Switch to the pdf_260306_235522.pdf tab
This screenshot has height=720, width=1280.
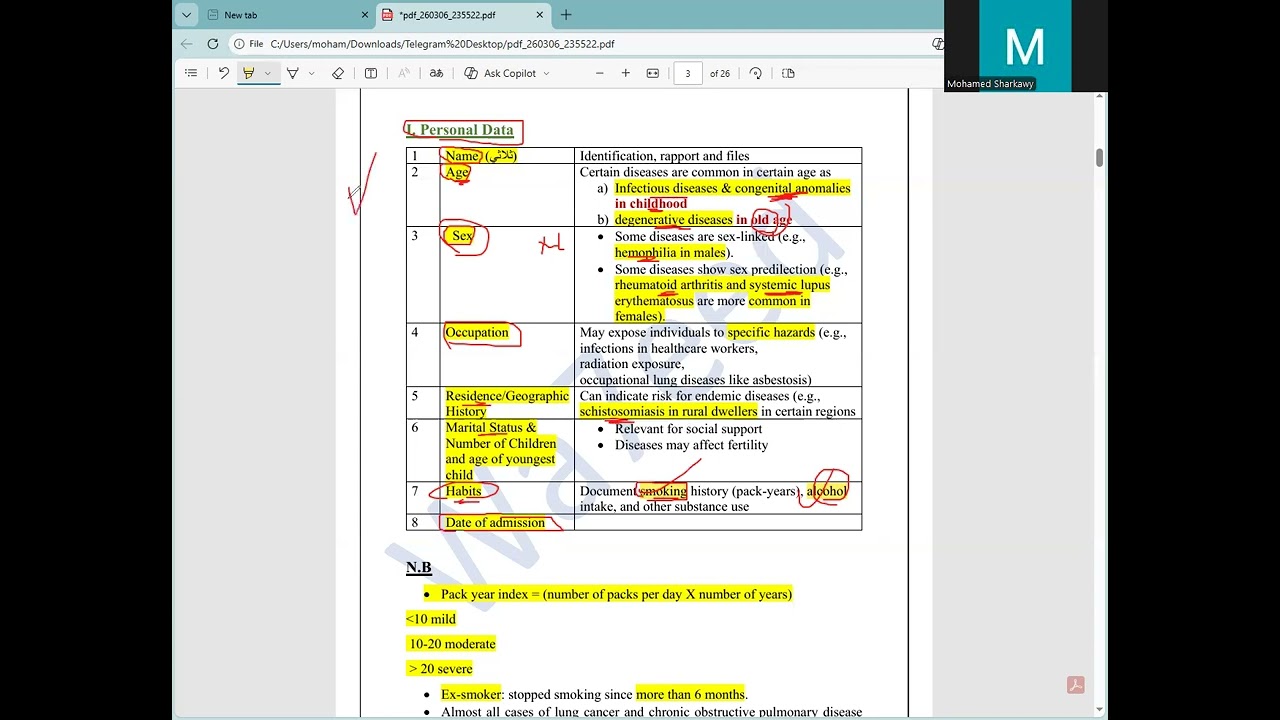point(464,15)
